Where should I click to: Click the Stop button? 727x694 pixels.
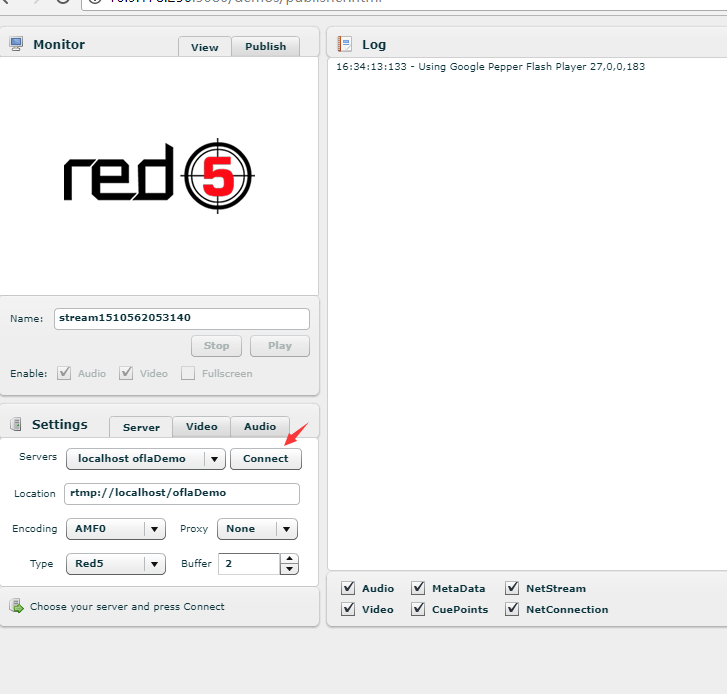pyautogui.click(x=217, y=346)
